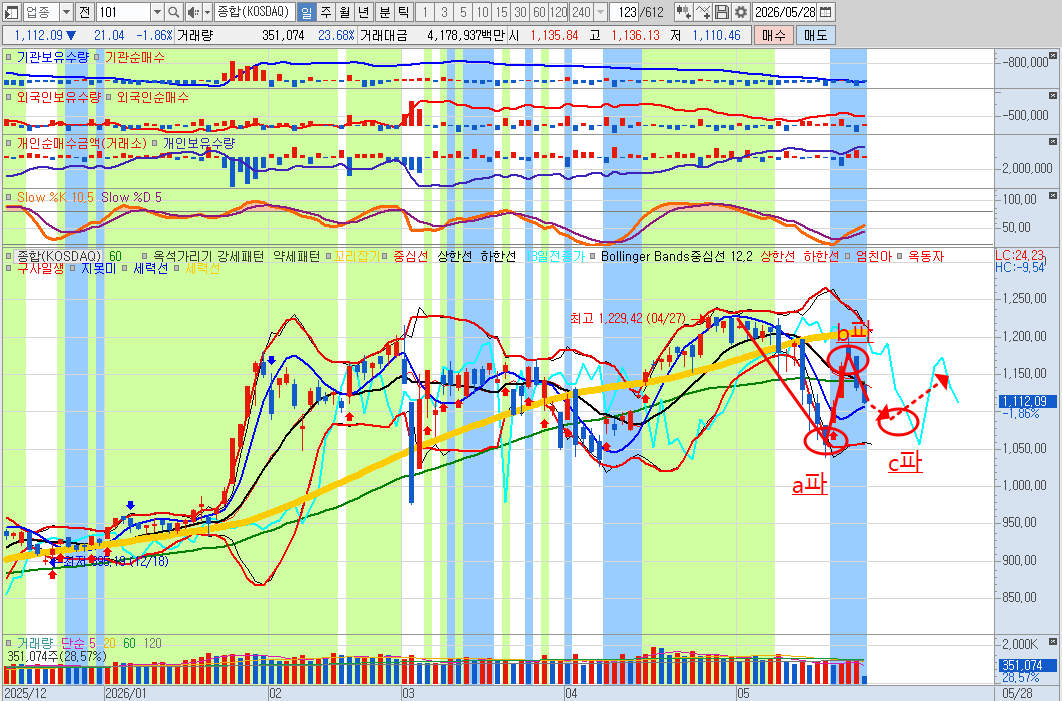Switch to the 주 weekly chart tab

tap(326, 12)
